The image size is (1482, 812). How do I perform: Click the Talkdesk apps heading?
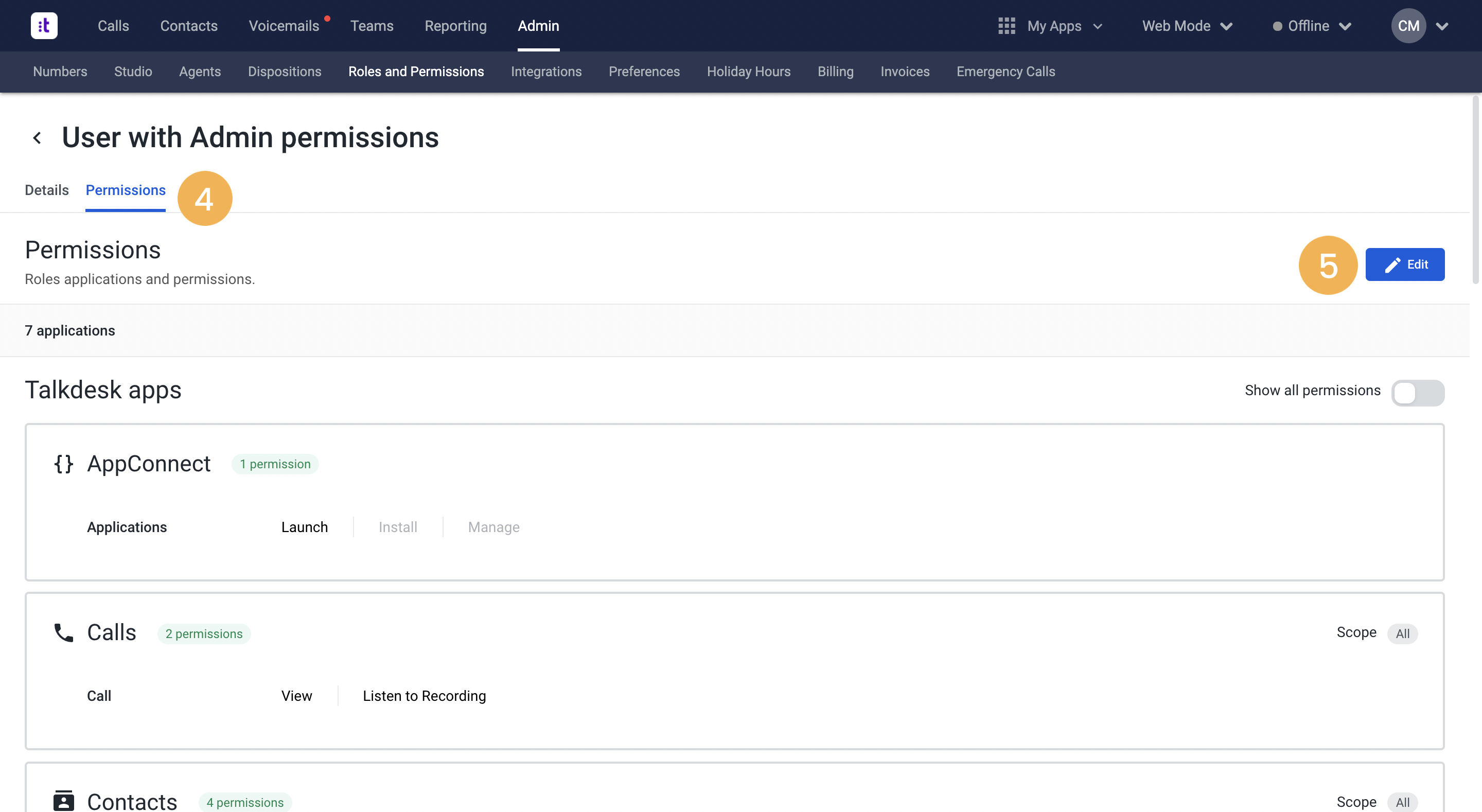pos(103,390)
